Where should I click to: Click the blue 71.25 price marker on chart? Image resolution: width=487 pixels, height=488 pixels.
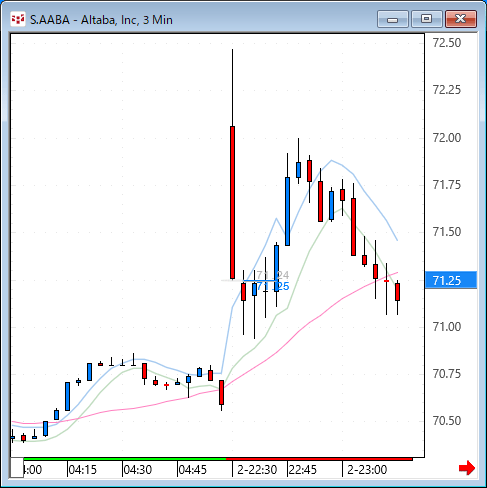pyautogui.click(x=273, y=286)
